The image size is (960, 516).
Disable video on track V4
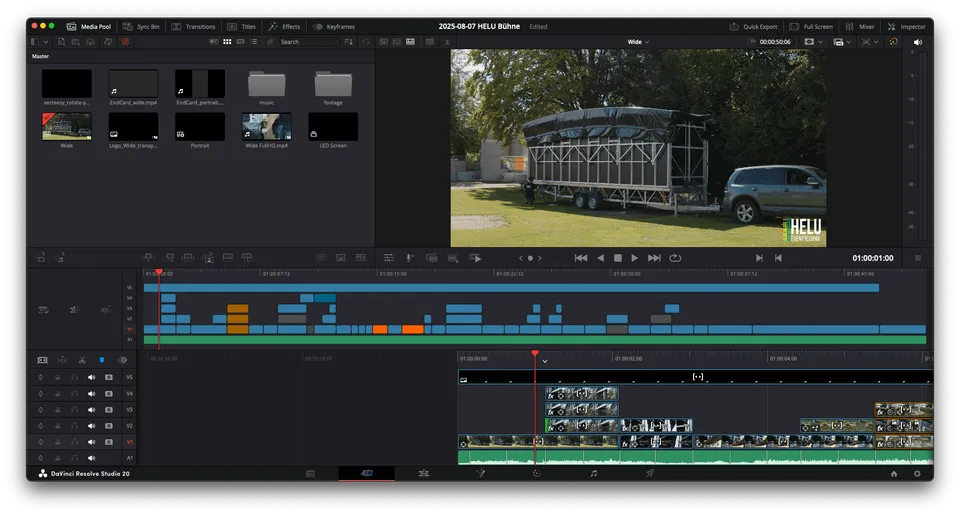pos(108,394)
